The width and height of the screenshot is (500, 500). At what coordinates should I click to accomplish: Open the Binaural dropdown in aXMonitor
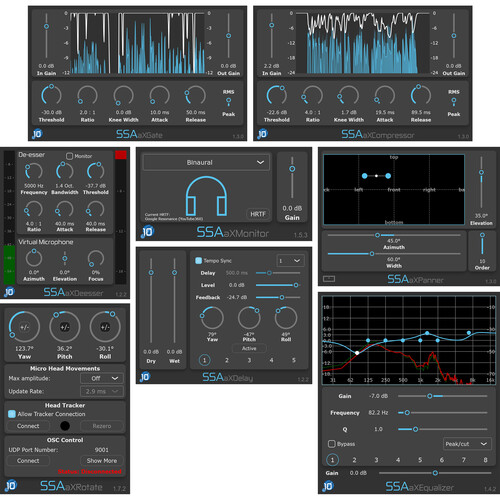click(x=206, y=162)
